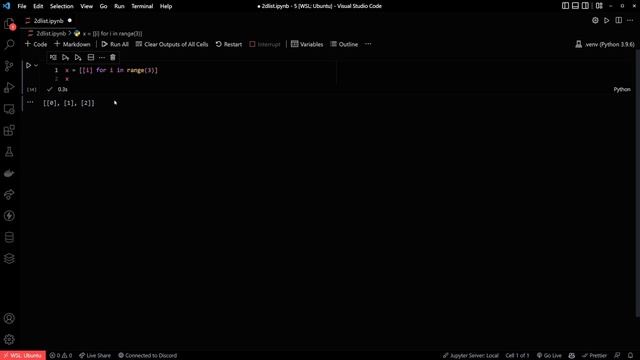
Task: Click the WSL: Ubuntu remote indicator
Action: (23, 356)
